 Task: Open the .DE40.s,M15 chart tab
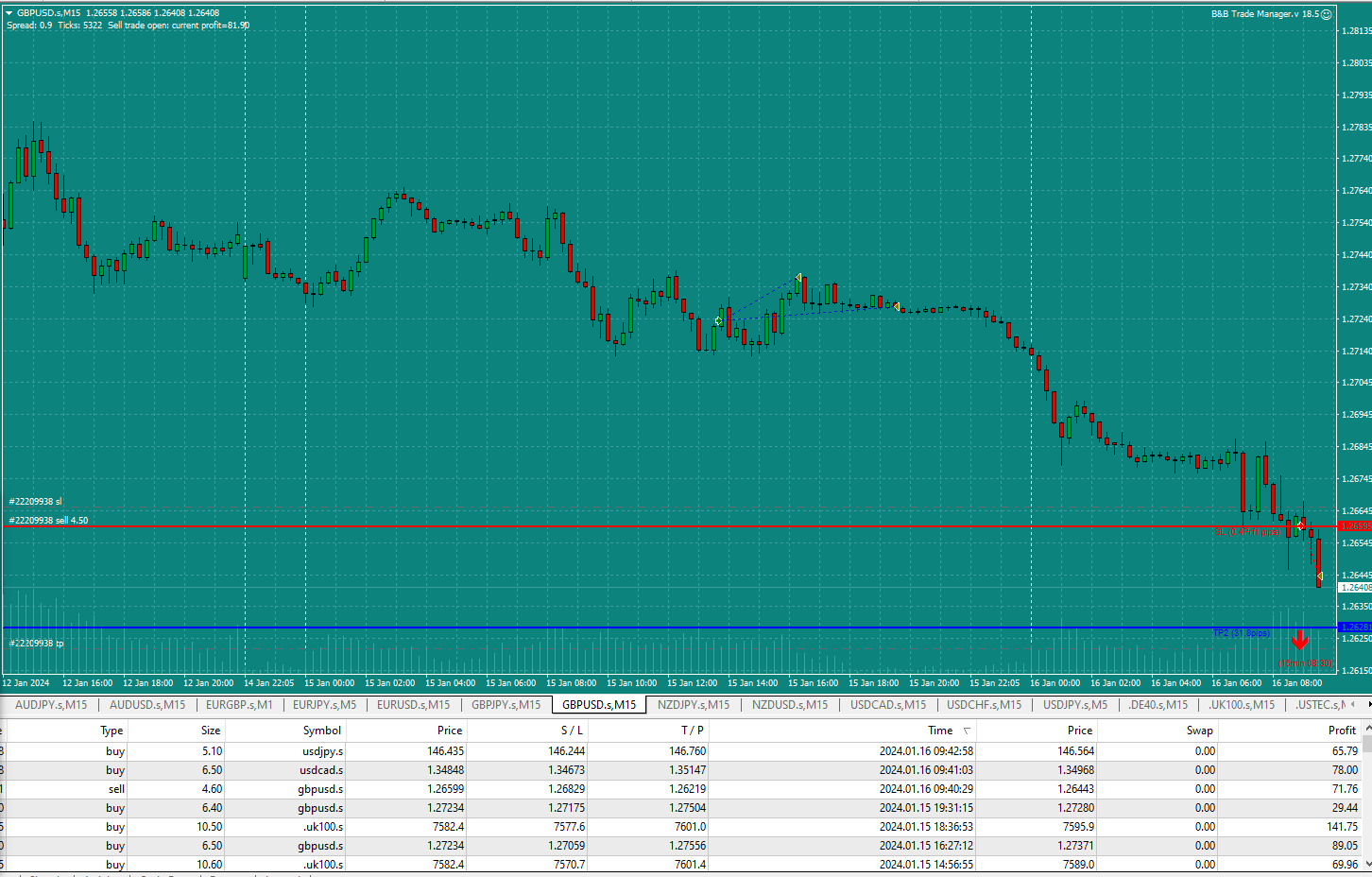(1158, 705)
